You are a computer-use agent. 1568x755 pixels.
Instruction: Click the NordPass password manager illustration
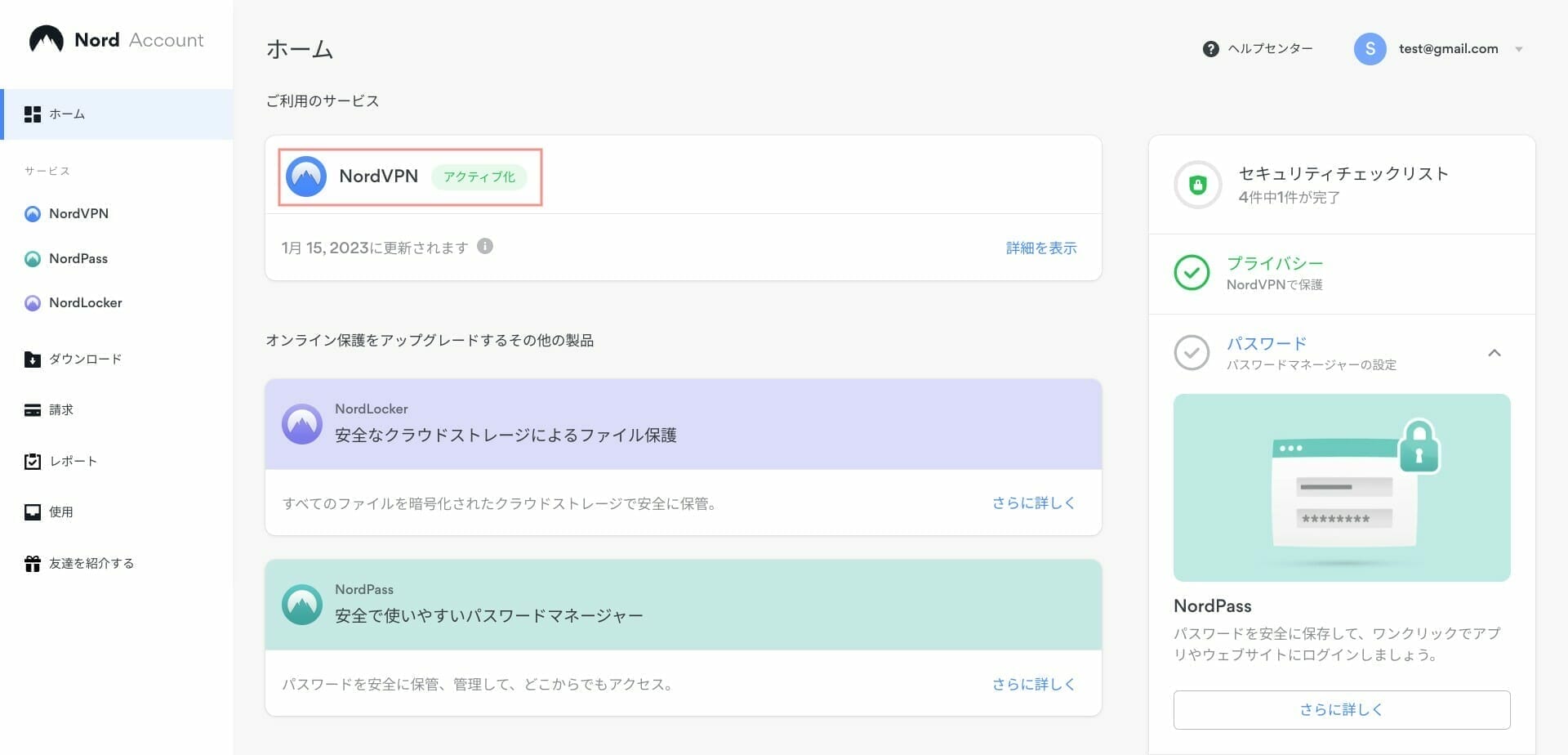(x=1342, y=488)
